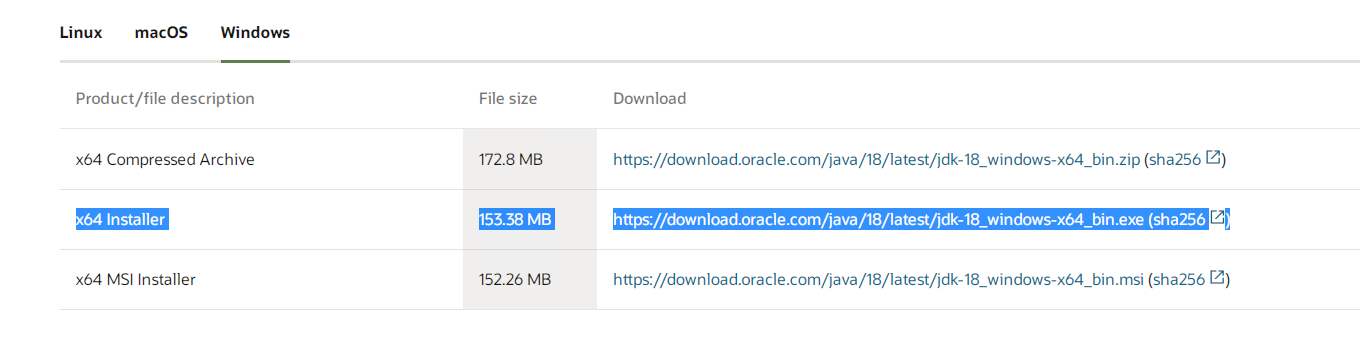The image size is (1360, 362).
Task: Download jdk-18_windows-x64_bin.zip link
Action: click(876, 159)
